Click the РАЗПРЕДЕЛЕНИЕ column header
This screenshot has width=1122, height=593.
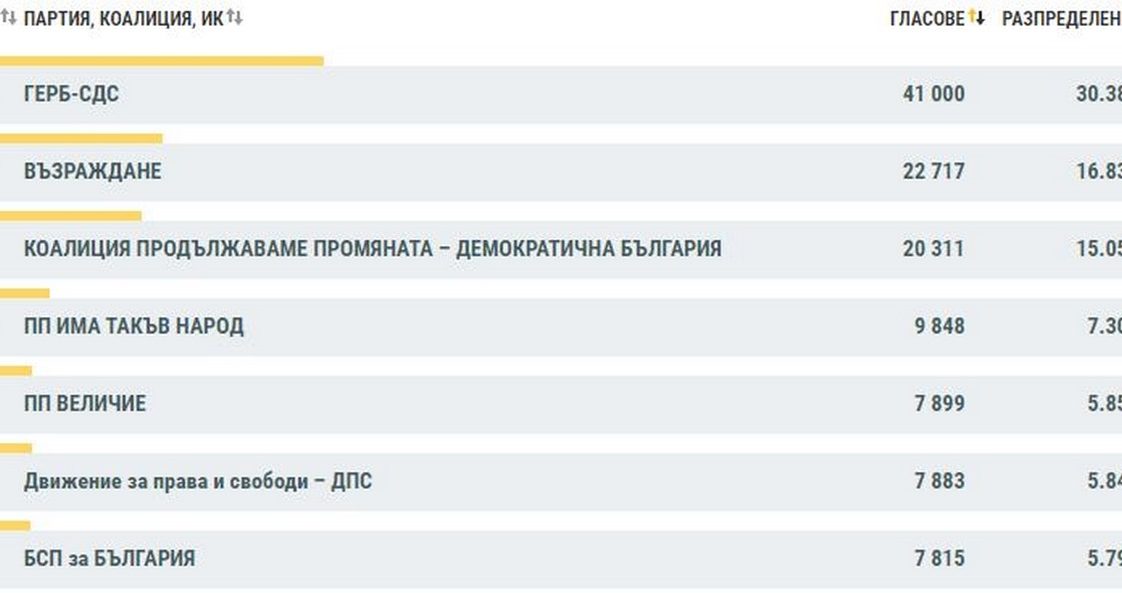tap(1061, 19)
